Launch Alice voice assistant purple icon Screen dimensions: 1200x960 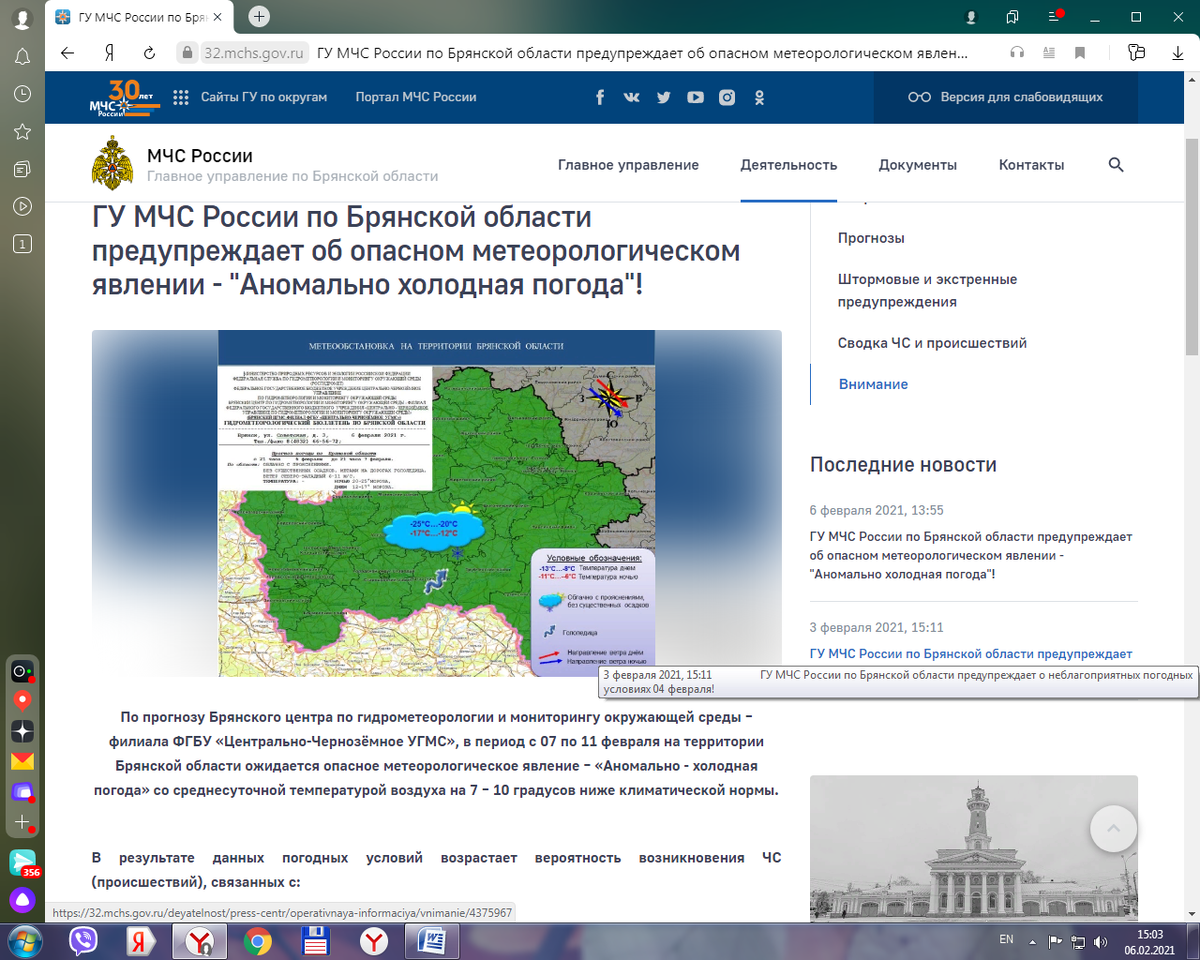(22, 899)
